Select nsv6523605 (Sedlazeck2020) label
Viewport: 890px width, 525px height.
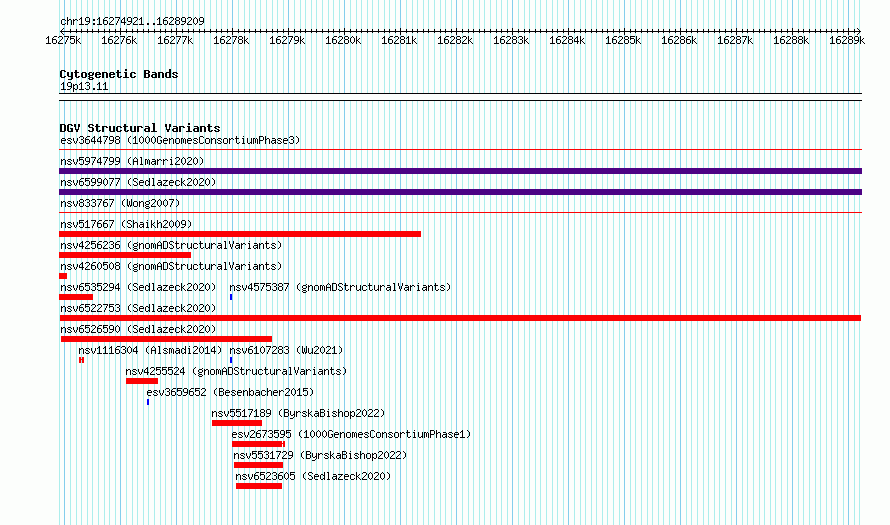pyautogui.click(x=313, y=476)
